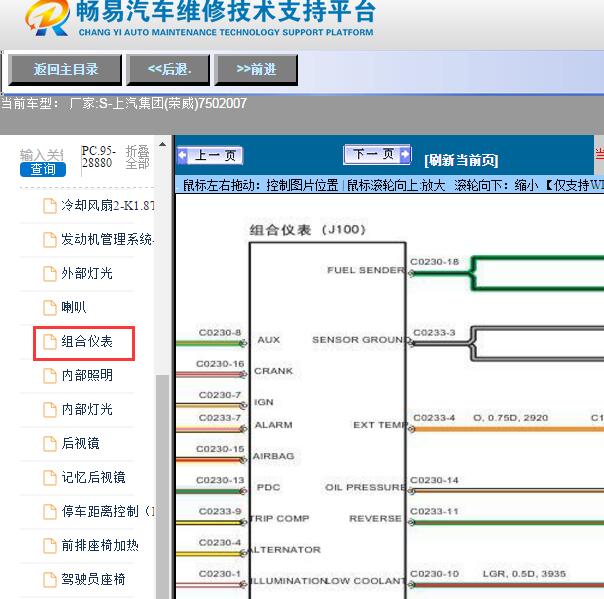Click the document icon beside 内部灯光

tap(50, 409)
